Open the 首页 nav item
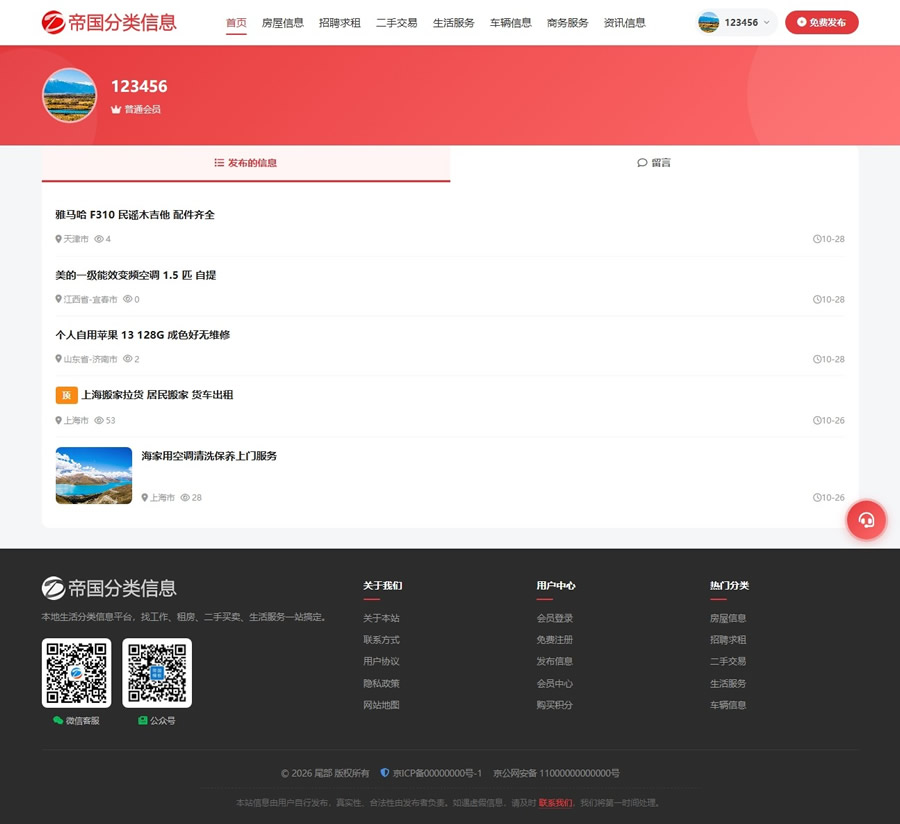 (x=236, y=23)
